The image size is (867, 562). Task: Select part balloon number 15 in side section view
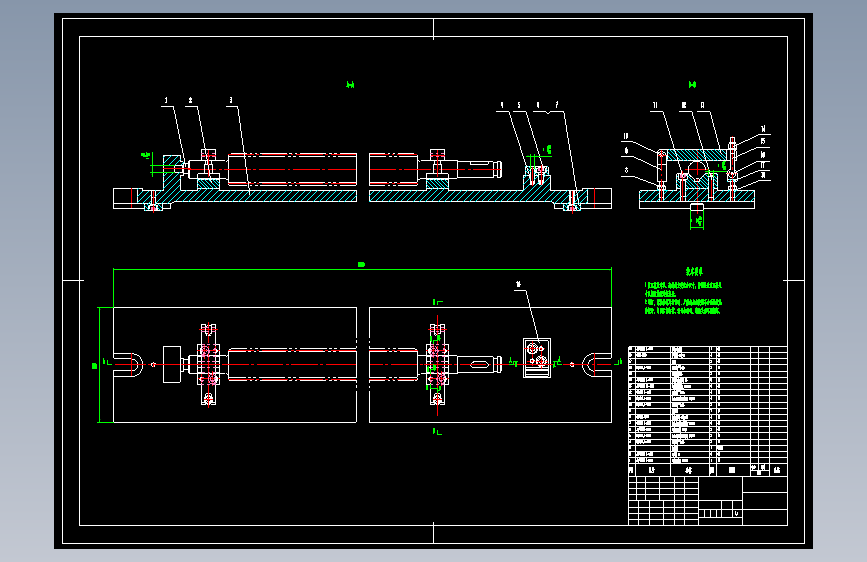tap(763, 142)
